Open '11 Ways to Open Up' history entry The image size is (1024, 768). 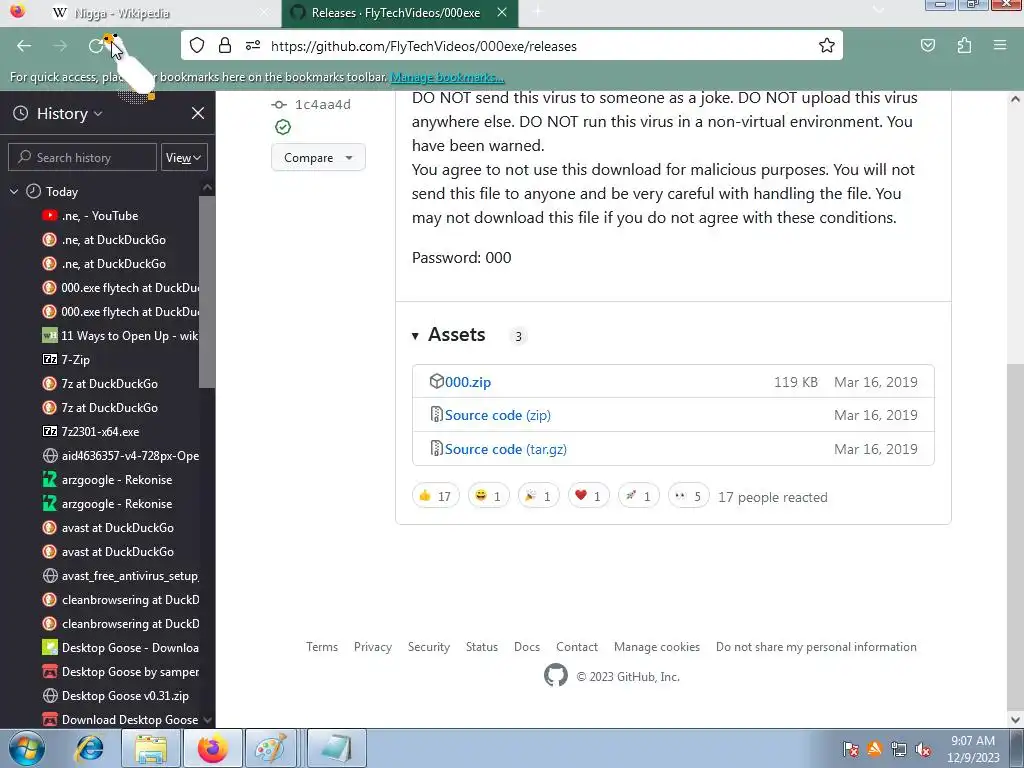tap(120, 336)
